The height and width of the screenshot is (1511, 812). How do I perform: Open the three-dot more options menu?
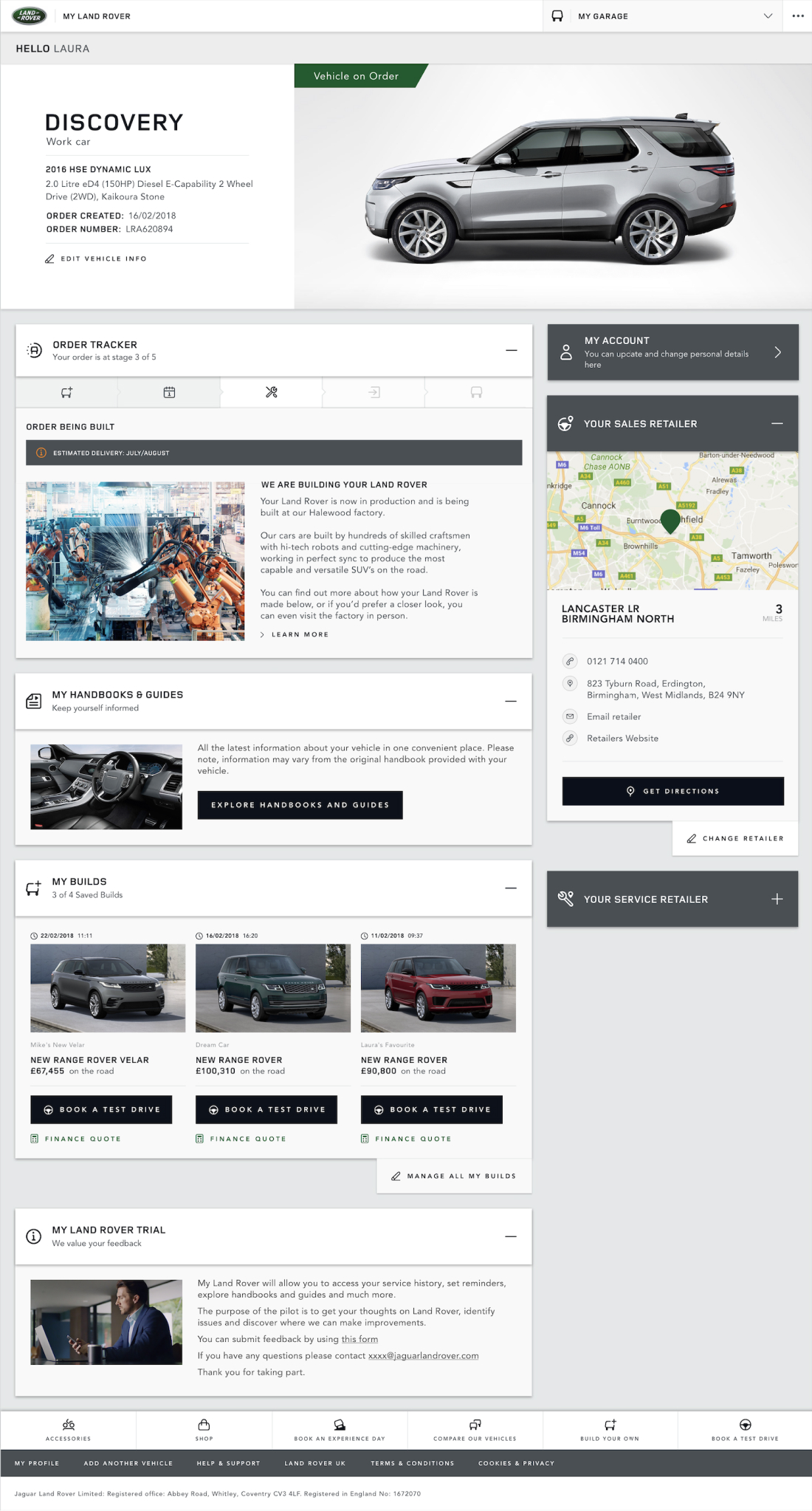(798, 16)
